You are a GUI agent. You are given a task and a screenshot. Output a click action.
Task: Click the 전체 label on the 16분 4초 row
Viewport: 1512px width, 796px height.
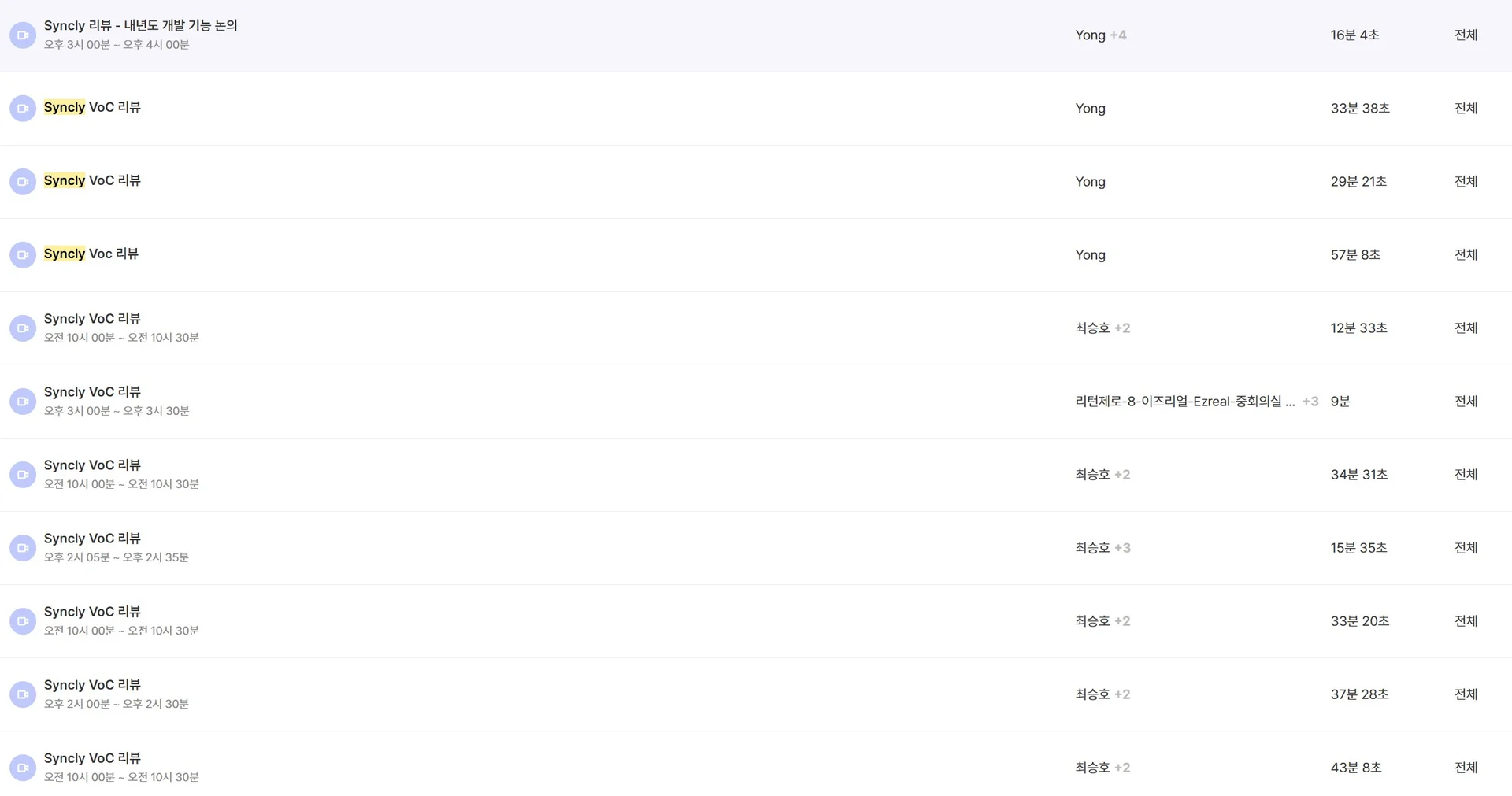coord(1466,35)
